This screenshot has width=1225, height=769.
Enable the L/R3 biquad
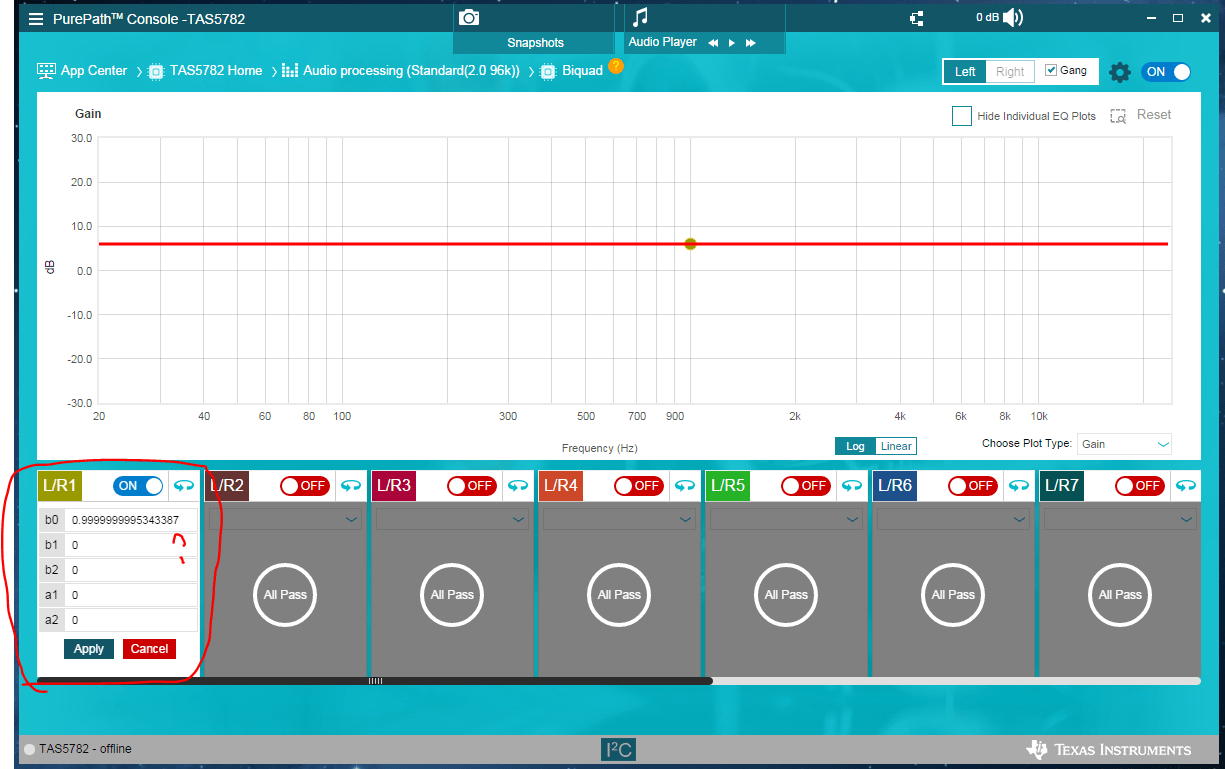470,485
